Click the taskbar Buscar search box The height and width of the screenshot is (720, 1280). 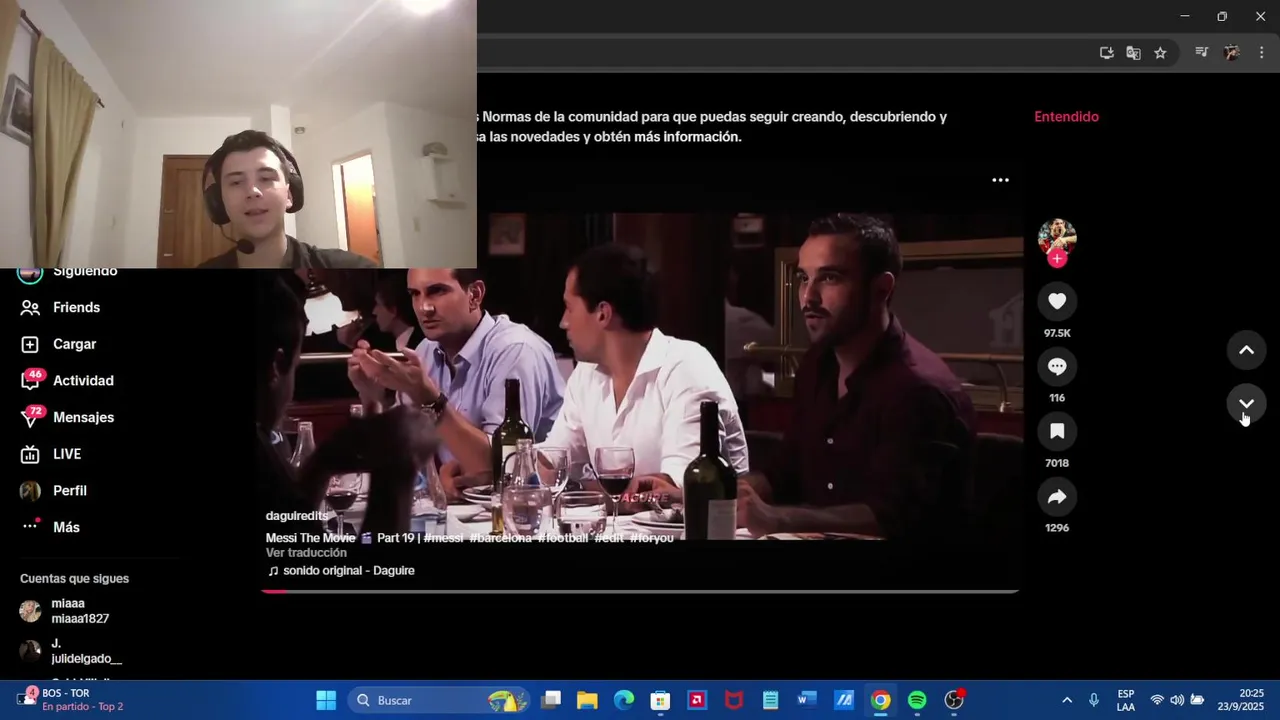coord(439,700)
